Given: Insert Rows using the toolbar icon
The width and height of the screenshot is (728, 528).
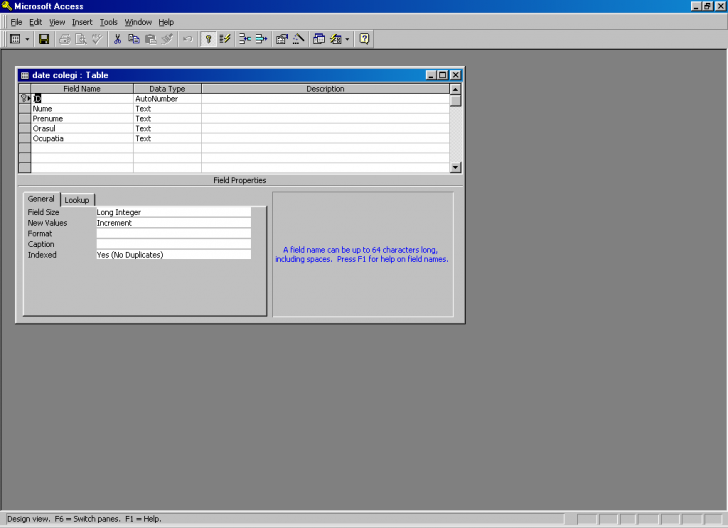Looking at the screenshot, I should click(x=245, y=39).
